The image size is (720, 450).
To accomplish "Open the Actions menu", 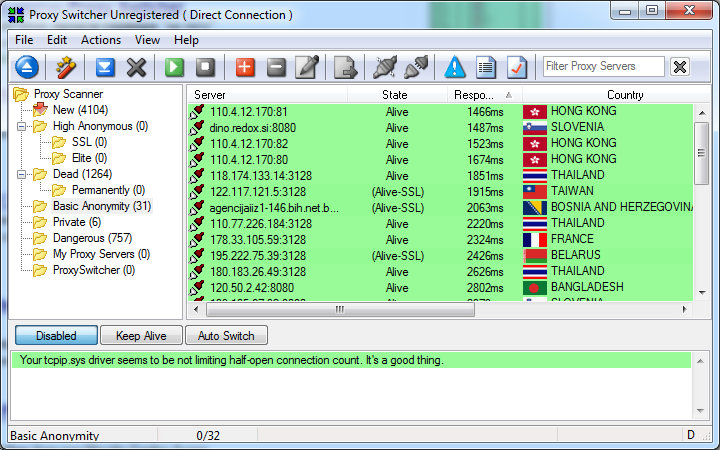I will click(x=101, y=40).
